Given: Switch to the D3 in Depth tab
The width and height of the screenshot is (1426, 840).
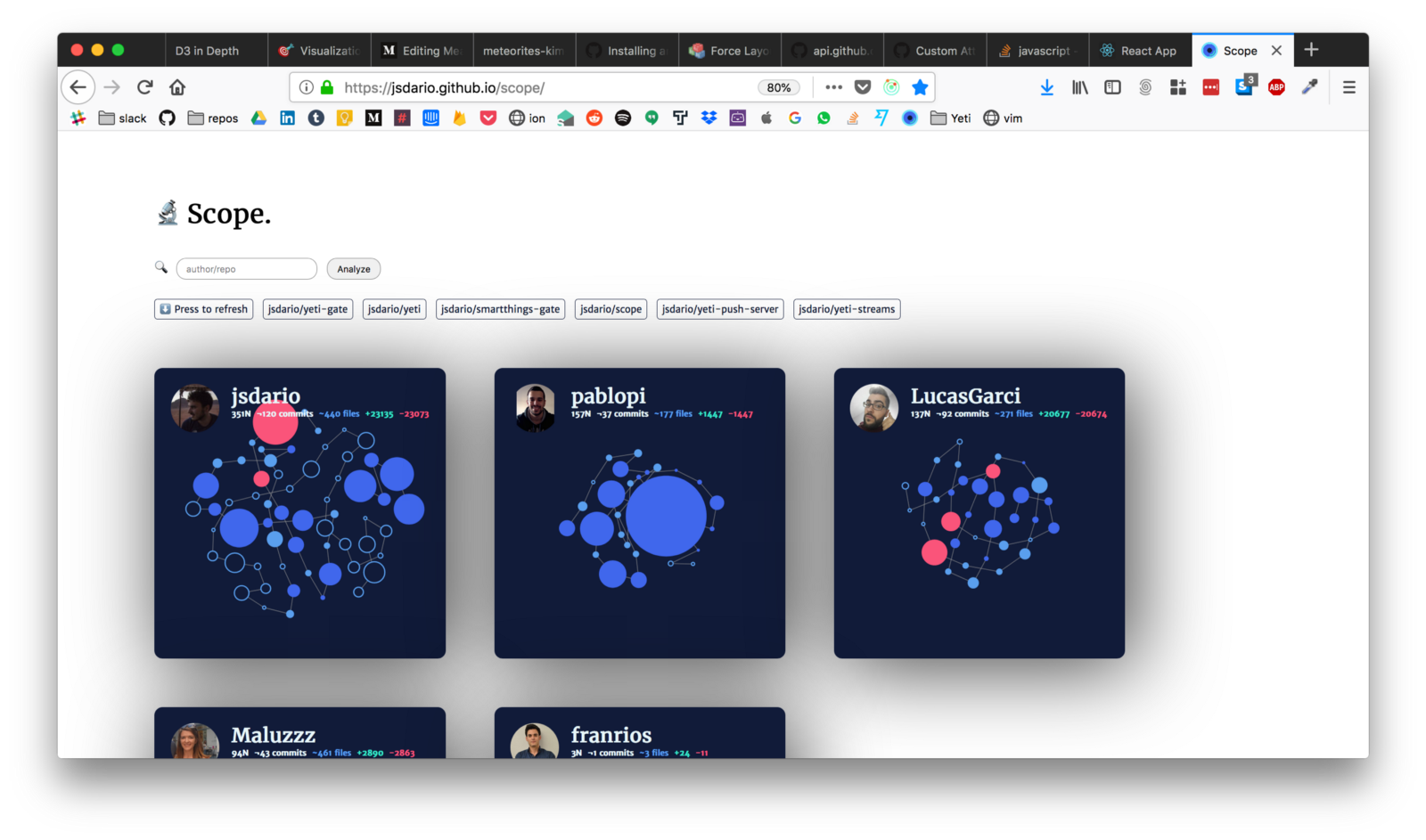Looking at the screenshot, I should [x=217, y=51].
